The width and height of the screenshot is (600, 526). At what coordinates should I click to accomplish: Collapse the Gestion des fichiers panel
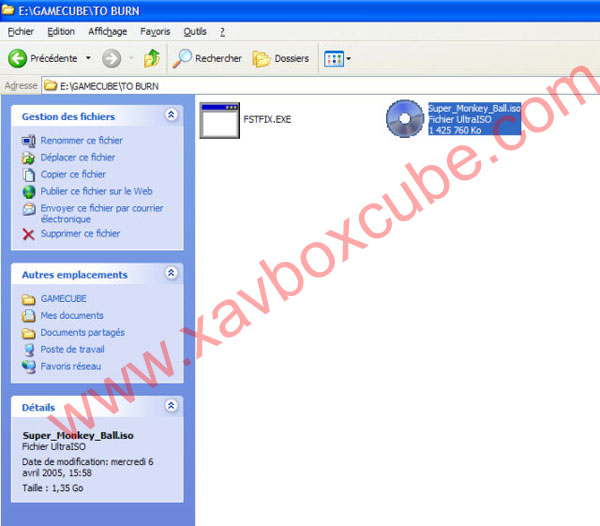[171, 114]
